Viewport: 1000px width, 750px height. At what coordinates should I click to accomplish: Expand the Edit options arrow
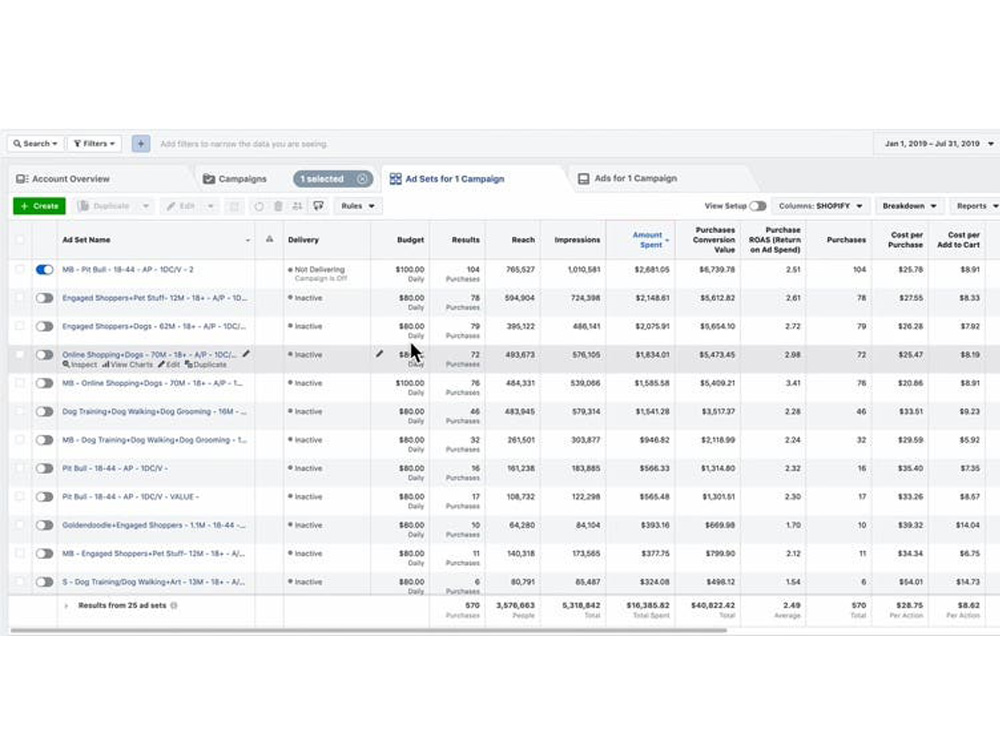click(x=210, y=206)
